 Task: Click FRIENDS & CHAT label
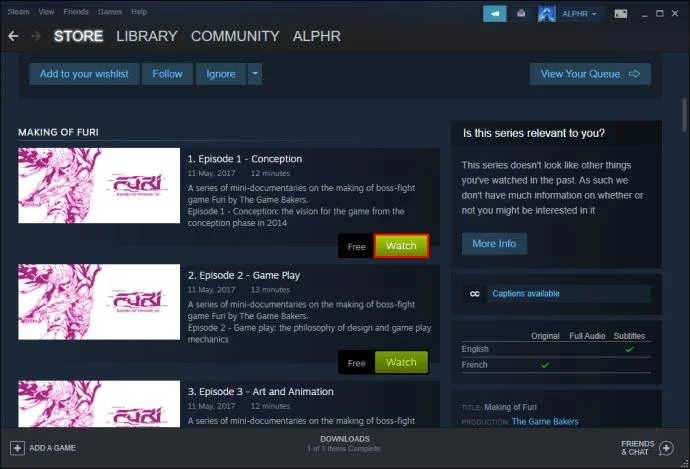pos(638,448)
